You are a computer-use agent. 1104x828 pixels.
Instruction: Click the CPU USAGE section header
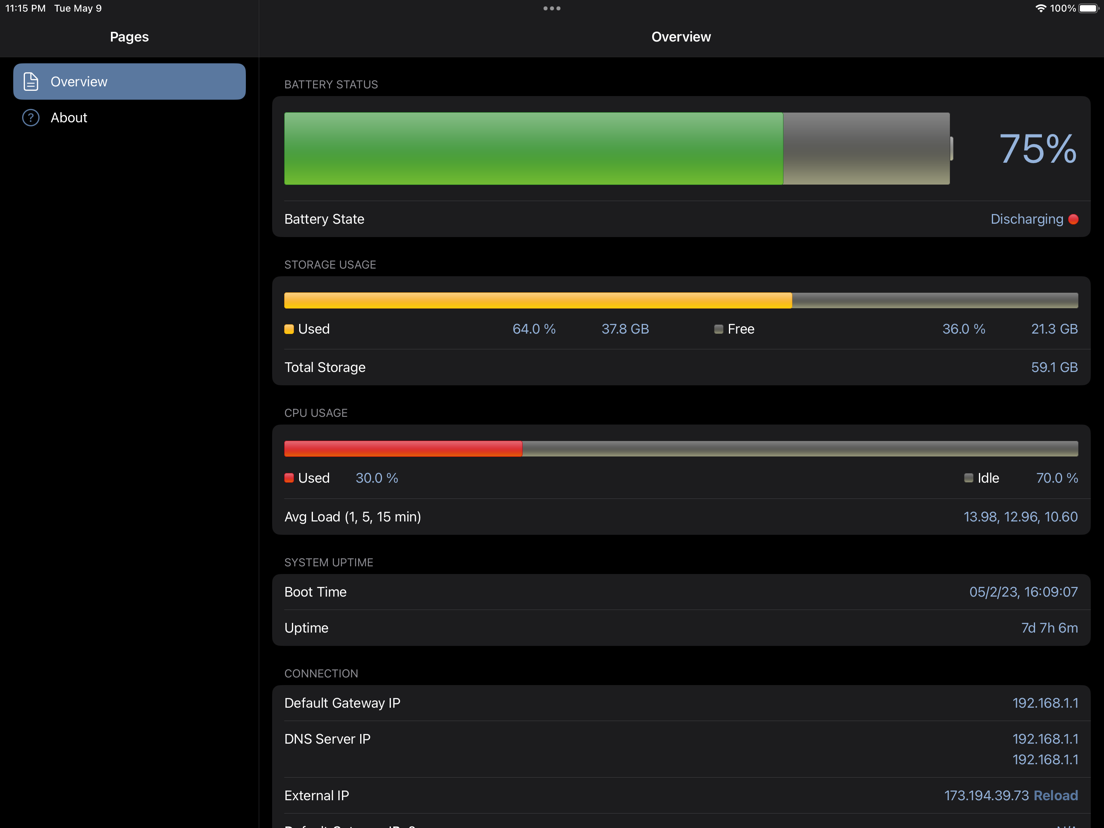pyautogui.click(x=315, y=413)
